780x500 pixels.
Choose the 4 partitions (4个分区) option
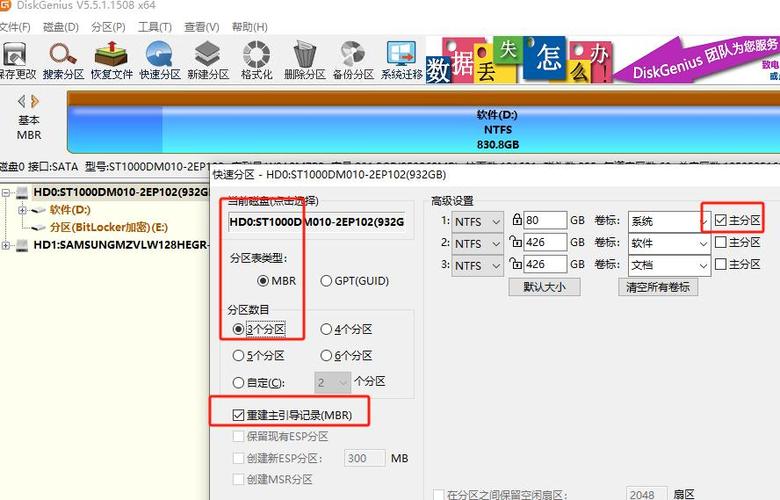(346, 329)
